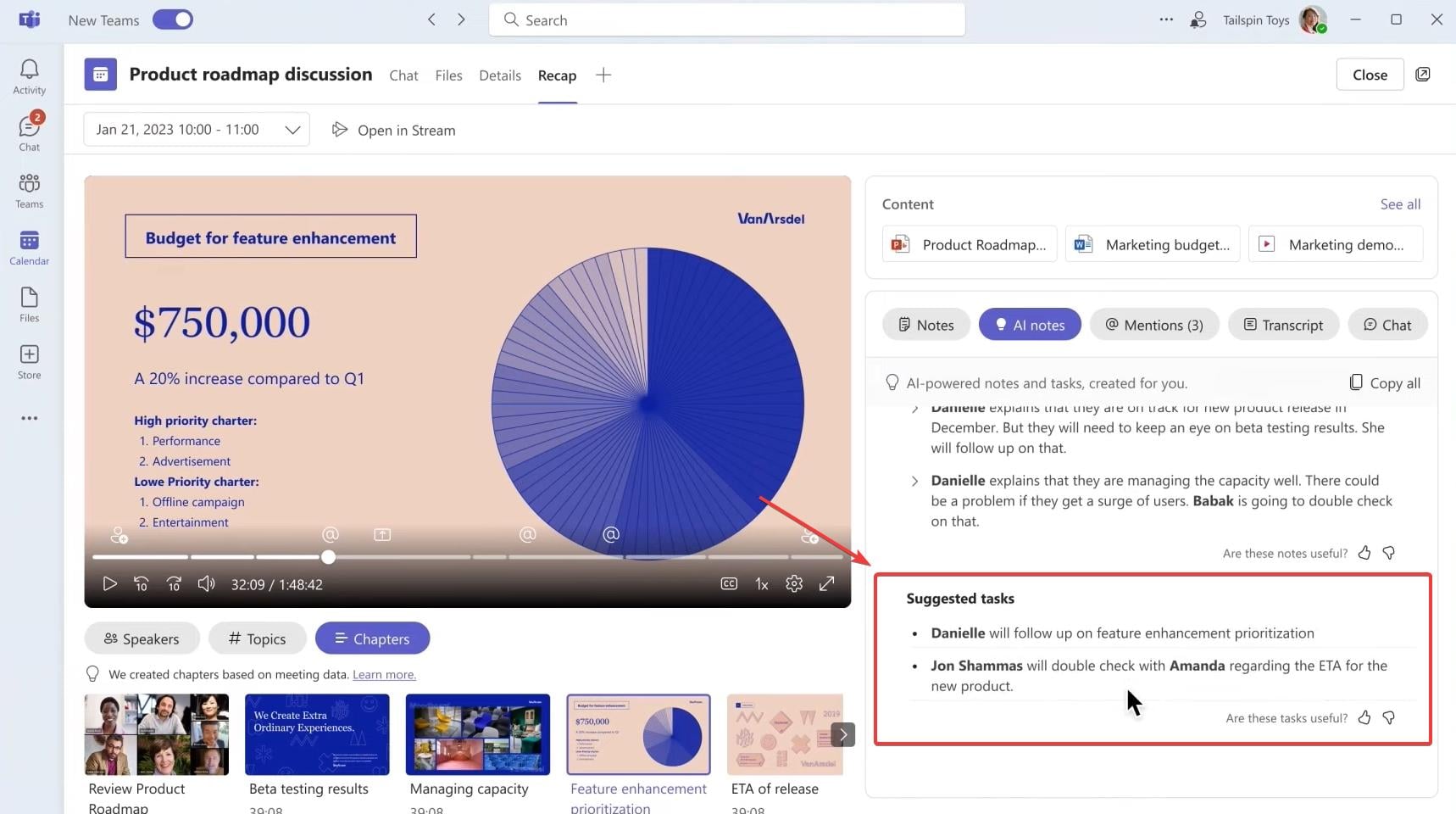Enter fullscreen video mode
Viewport: 1456px width, 814px height.
[x=826, y=583]
